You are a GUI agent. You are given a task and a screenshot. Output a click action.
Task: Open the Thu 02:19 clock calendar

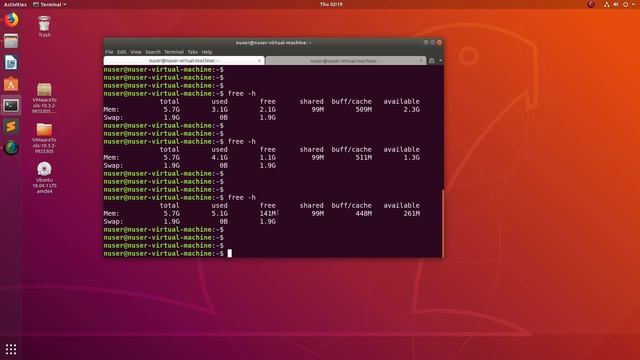point(331,4)
